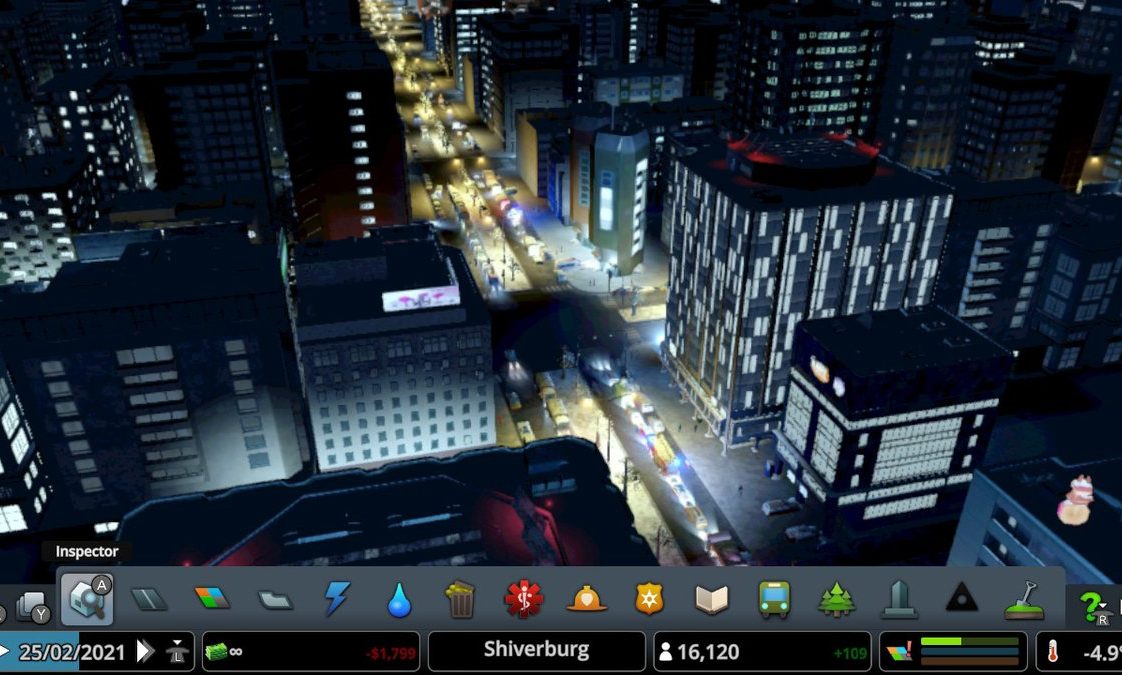Open the Districts tool

(275, 599)
